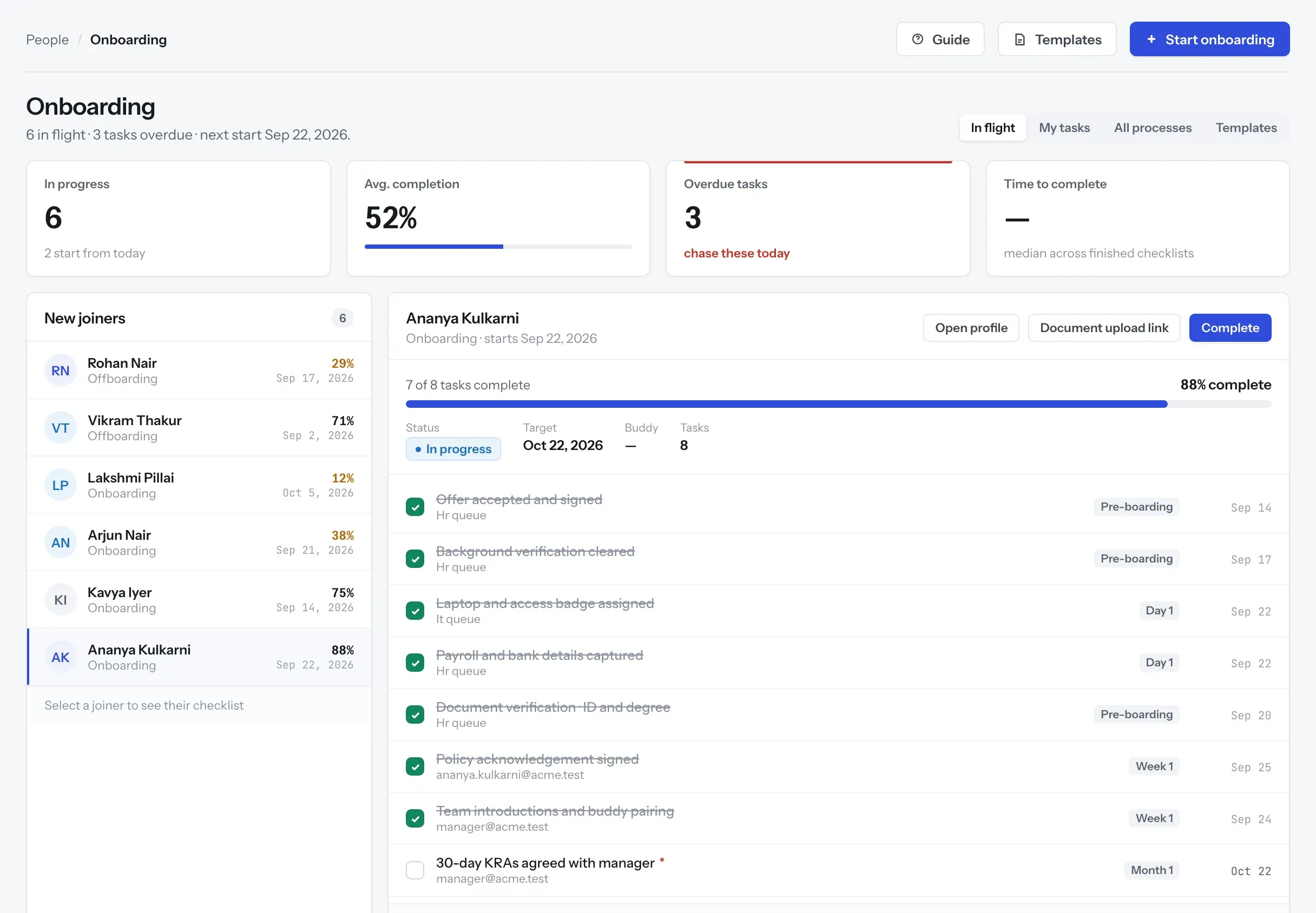Screen dimensions: 1316x913
Task: Select Lakshmi Pillai joiner row
Action: pos(199,485)
